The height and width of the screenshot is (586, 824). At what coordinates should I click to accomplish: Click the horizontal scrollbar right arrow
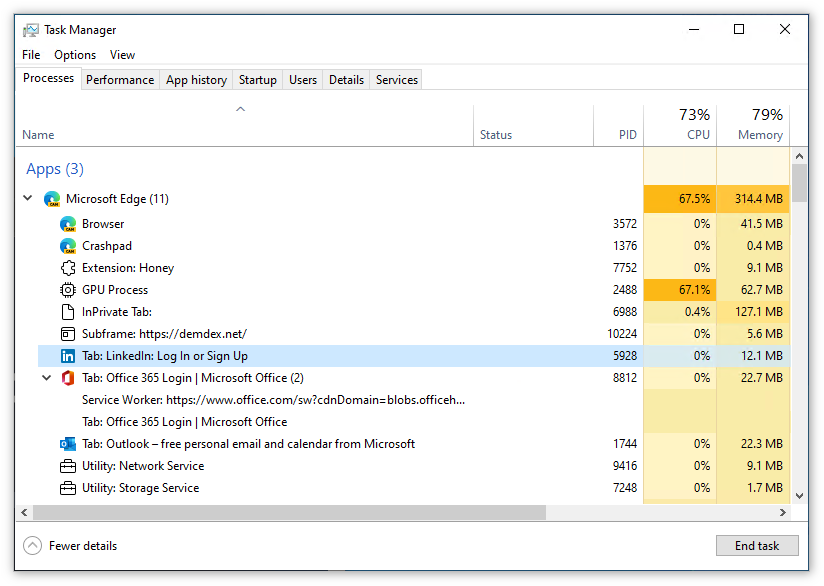[x=782, y=513]
